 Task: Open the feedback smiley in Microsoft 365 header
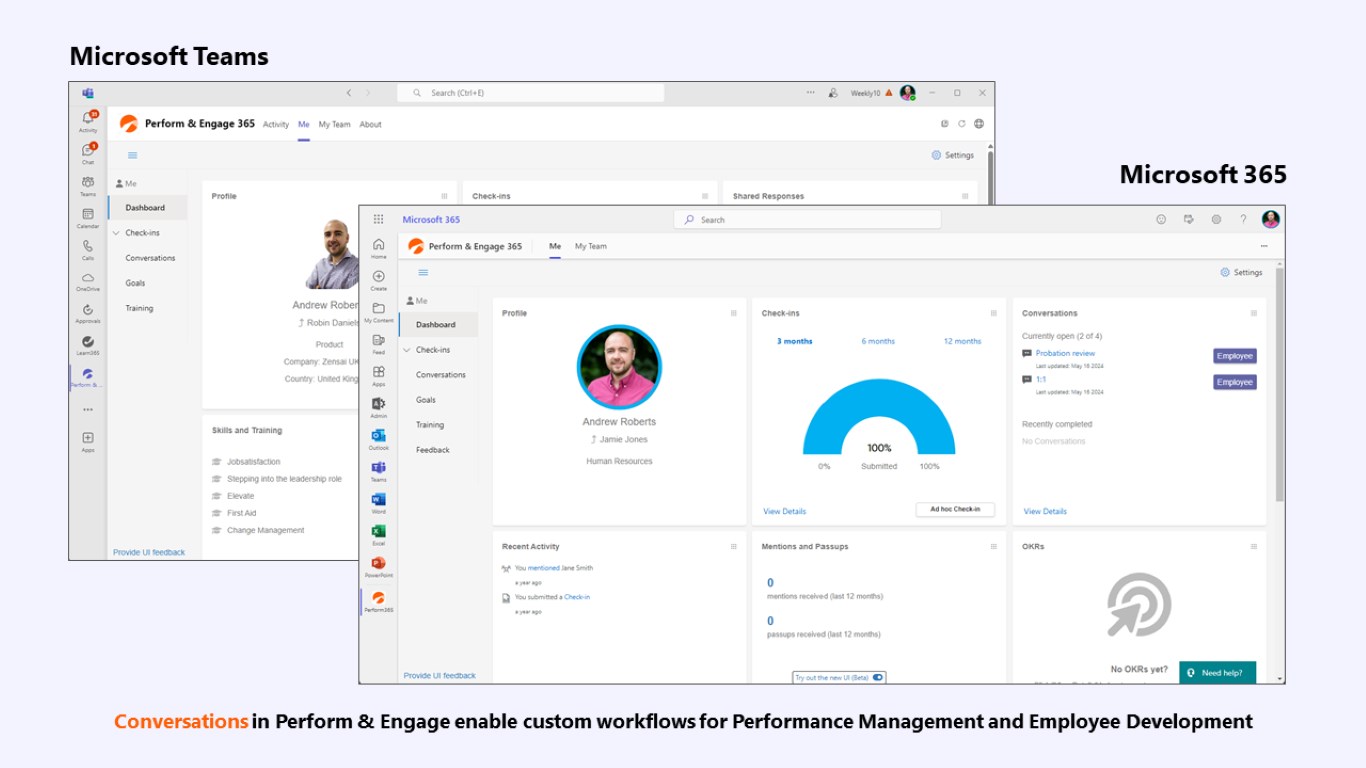tap(1161, 219)
